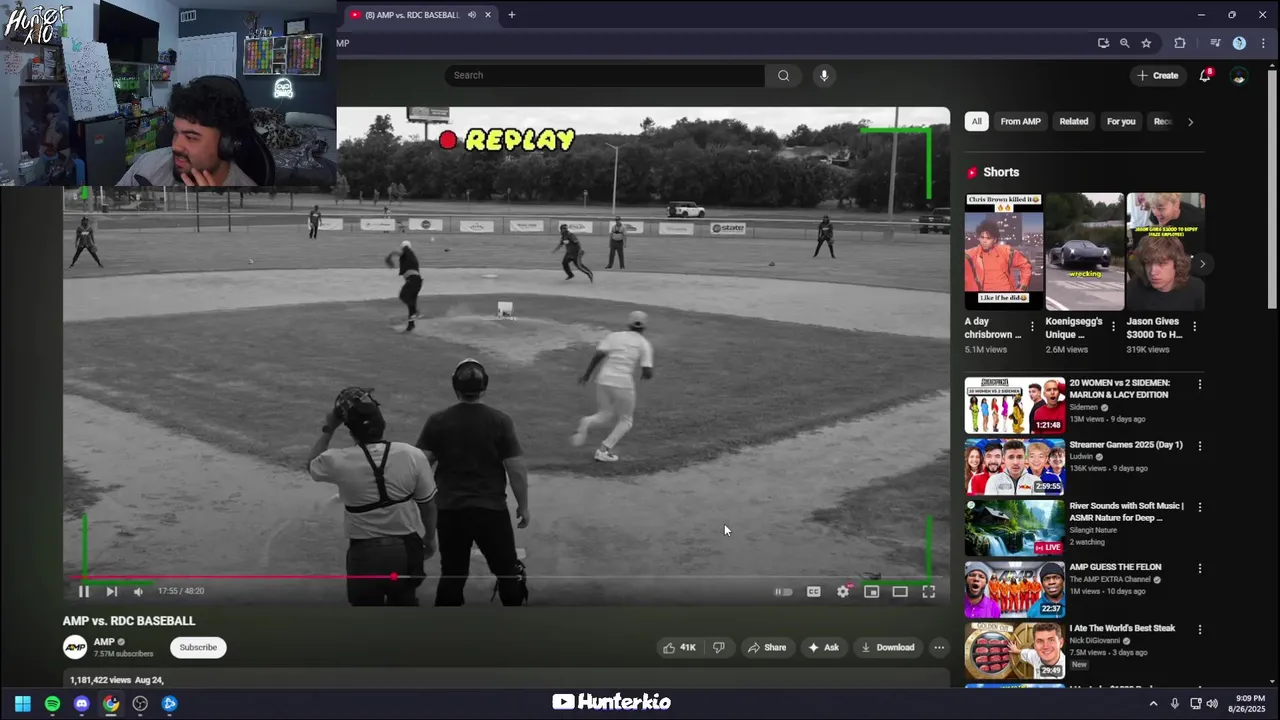Open browser media controls

click(x=1215, y=43)
